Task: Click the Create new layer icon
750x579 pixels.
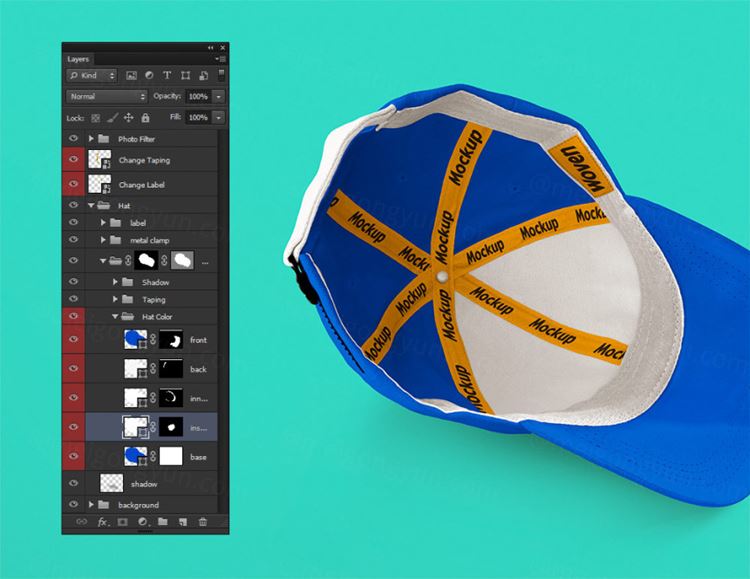Action: tap(183, 522)
